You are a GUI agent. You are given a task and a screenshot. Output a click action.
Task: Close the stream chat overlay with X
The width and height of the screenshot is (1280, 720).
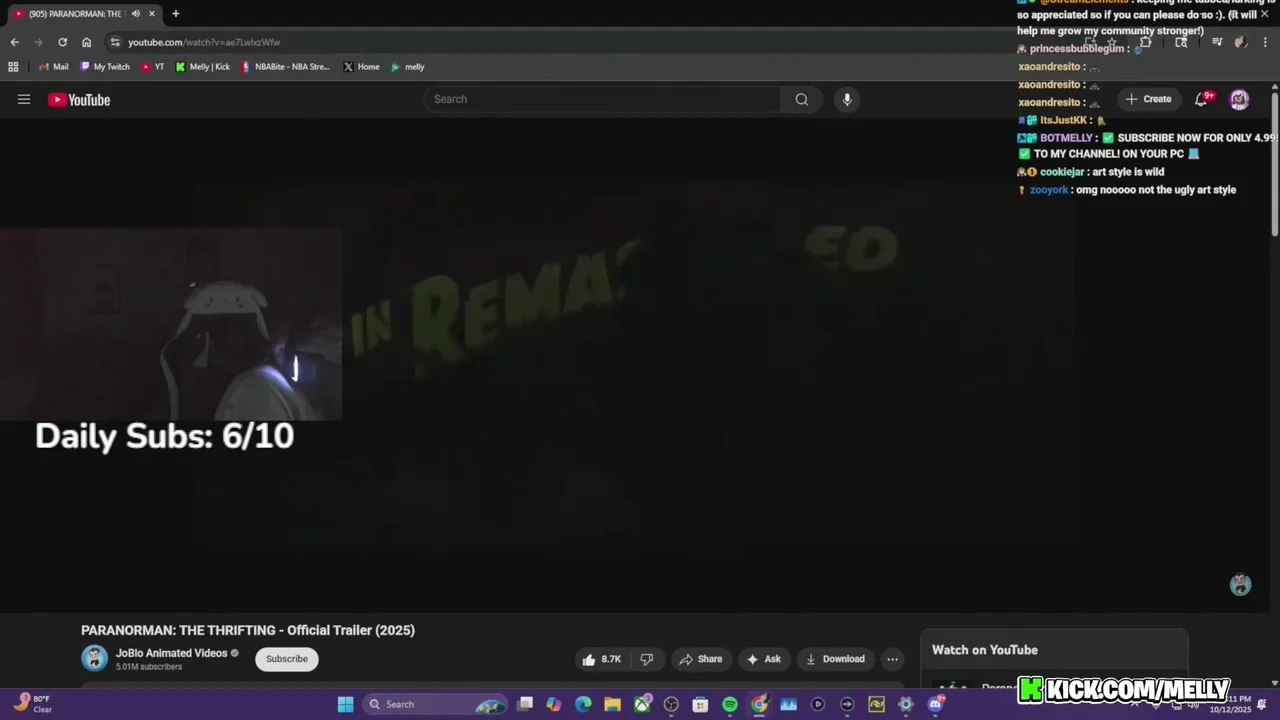[x=1265, y=14]
